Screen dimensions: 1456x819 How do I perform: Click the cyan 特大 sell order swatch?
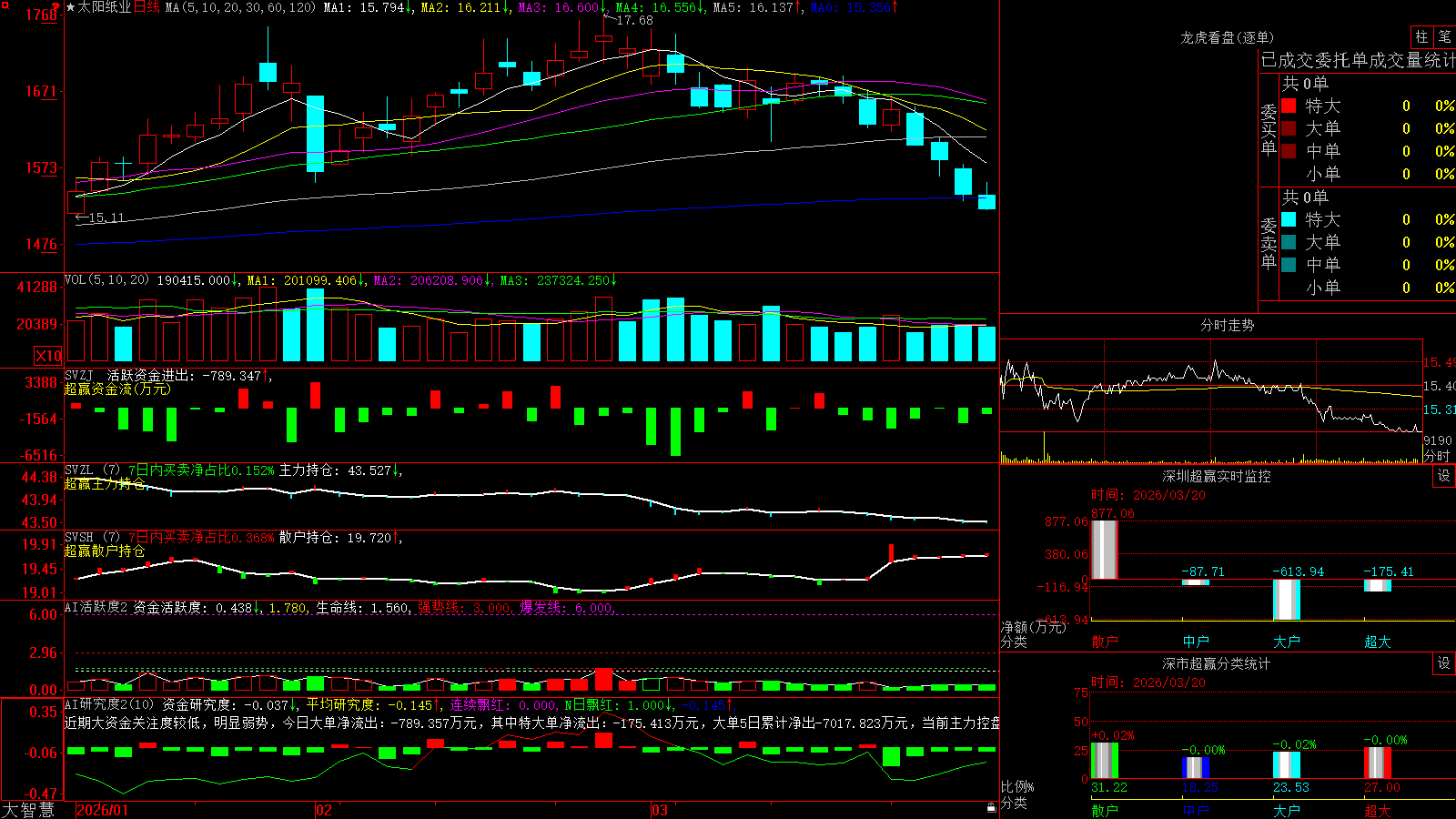pyautogui.click(x=1289, y=219)
